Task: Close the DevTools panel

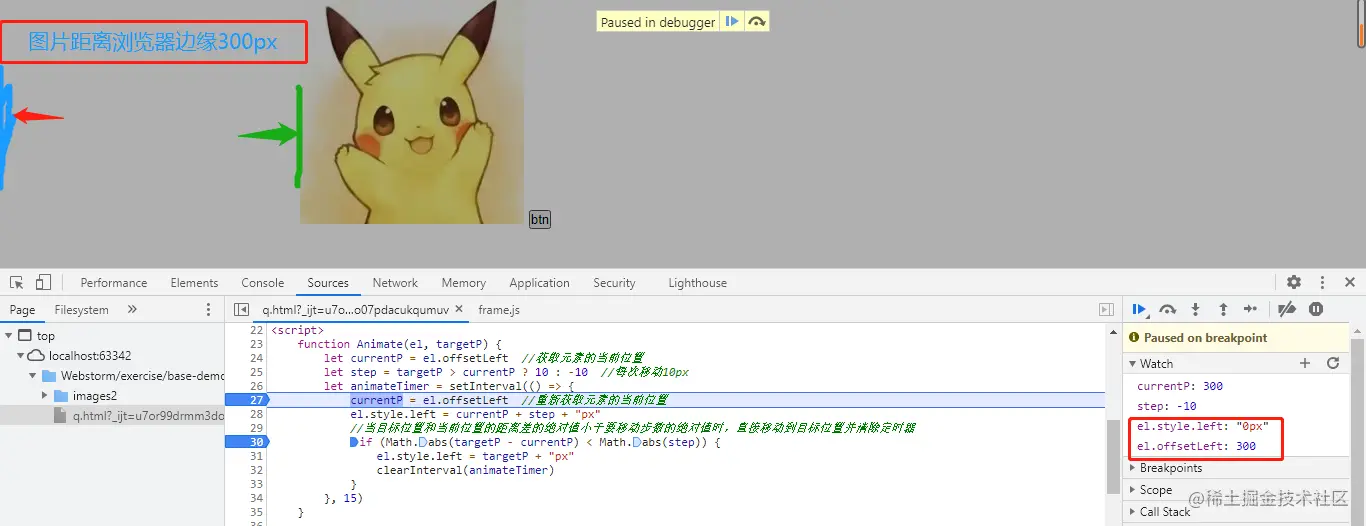Action: pyautogui.click(x=1350, y=283)
